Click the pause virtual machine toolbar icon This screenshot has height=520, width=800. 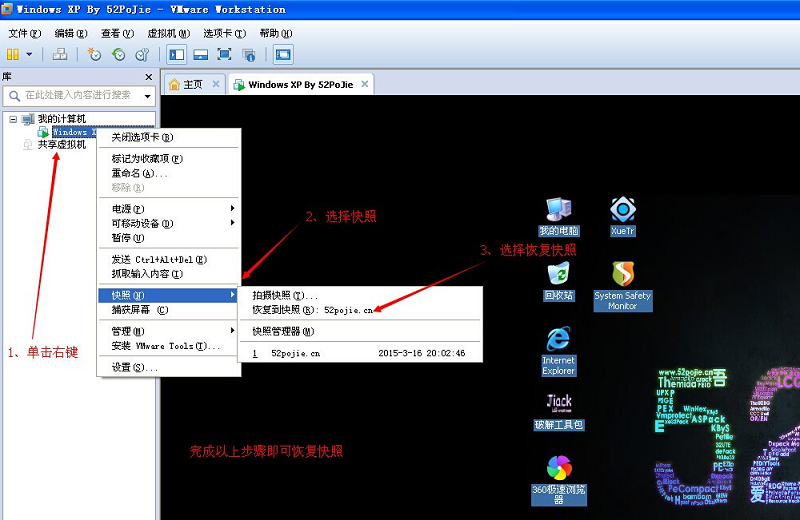[13, 54]
